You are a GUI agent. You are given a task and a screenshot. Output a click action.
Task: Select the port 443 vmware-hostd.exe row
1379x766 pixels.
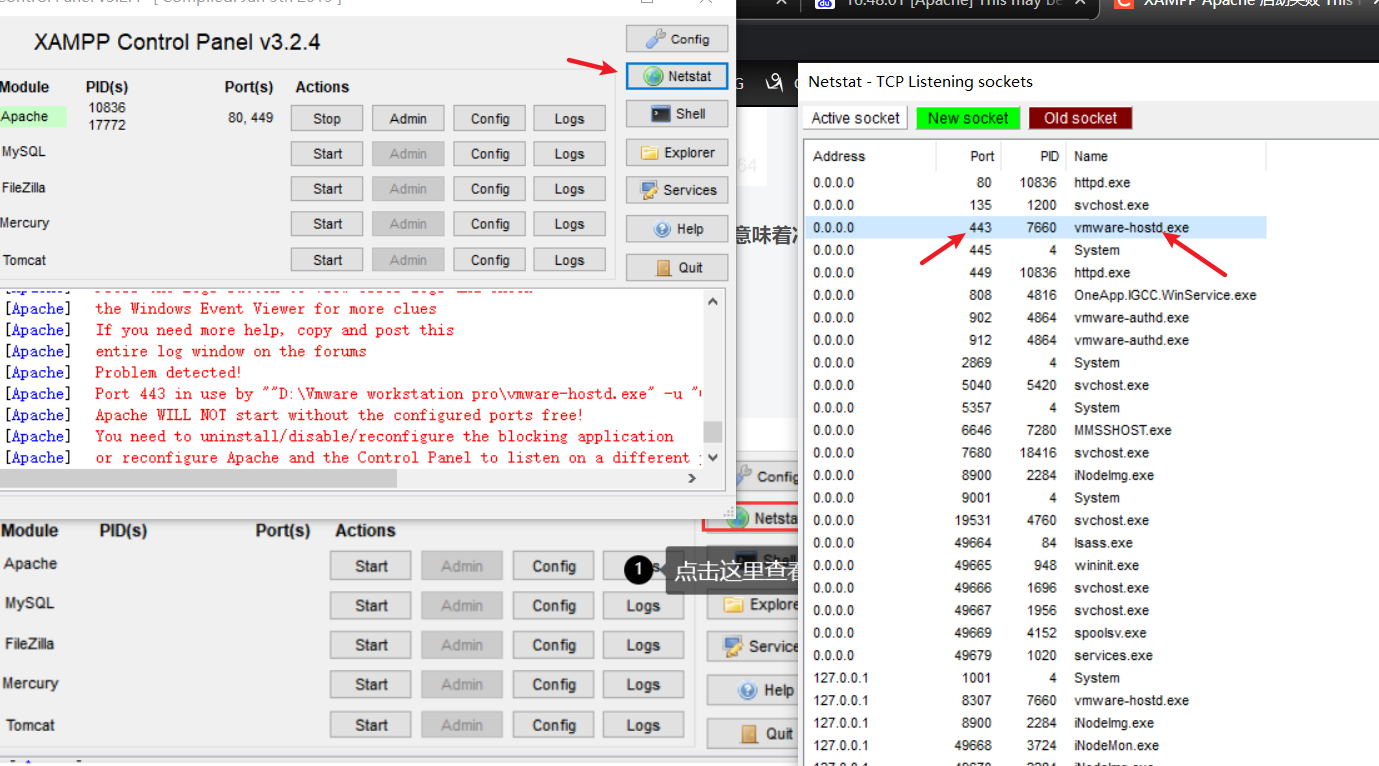click(x=1035, y=227)
